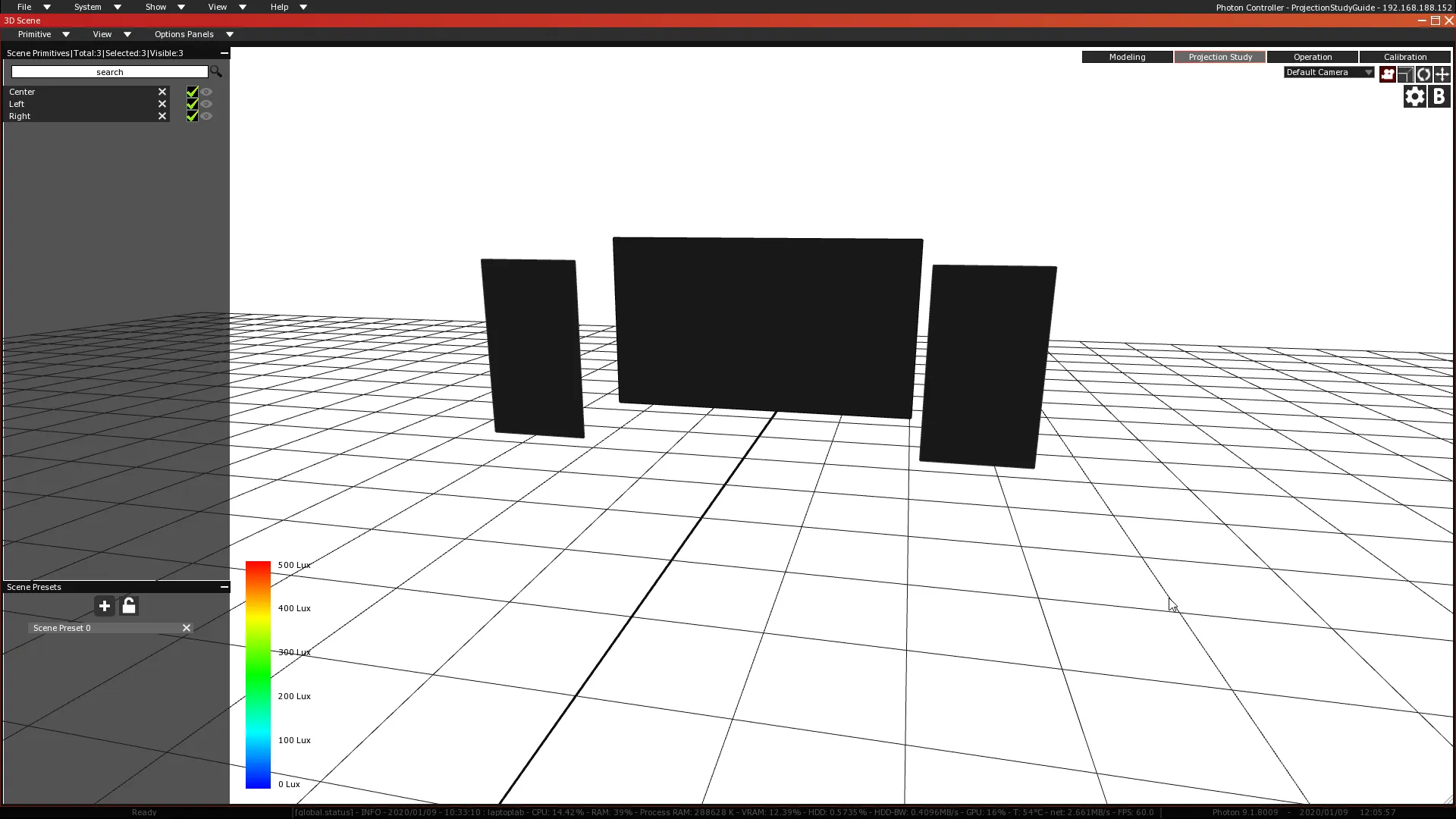Select the rotate view tool icon

coord(1423,74)
